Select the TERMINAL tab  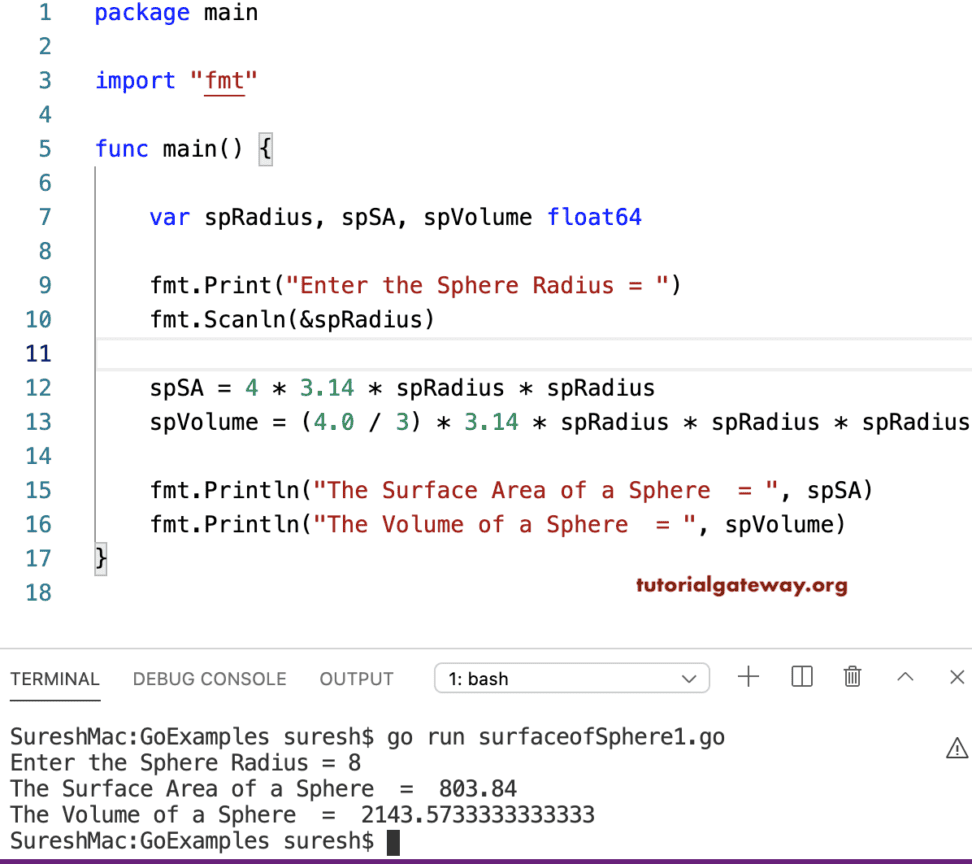tap(55, 679)
